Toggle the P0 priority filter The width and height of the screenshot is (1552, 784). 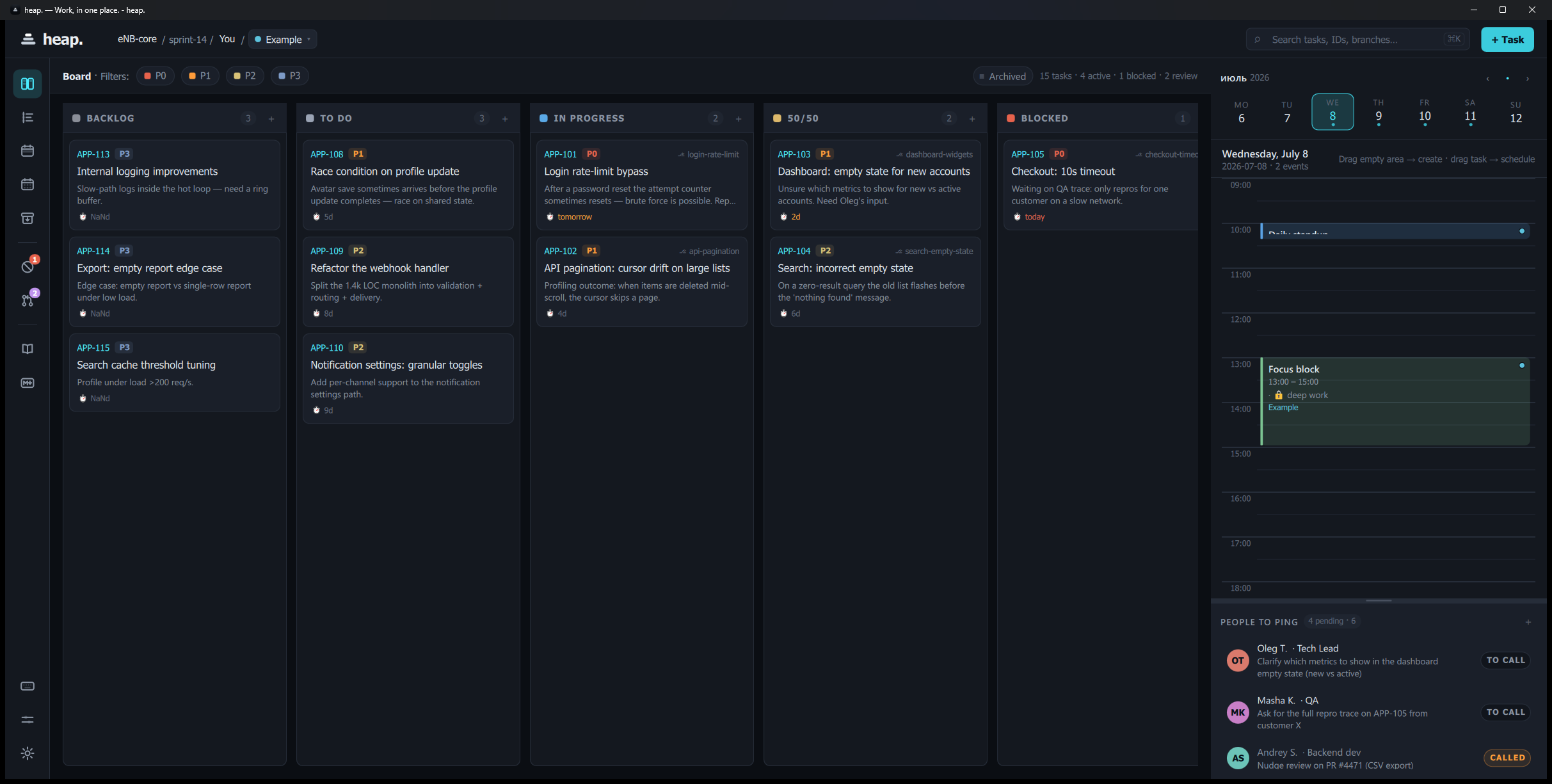(156, 76)
